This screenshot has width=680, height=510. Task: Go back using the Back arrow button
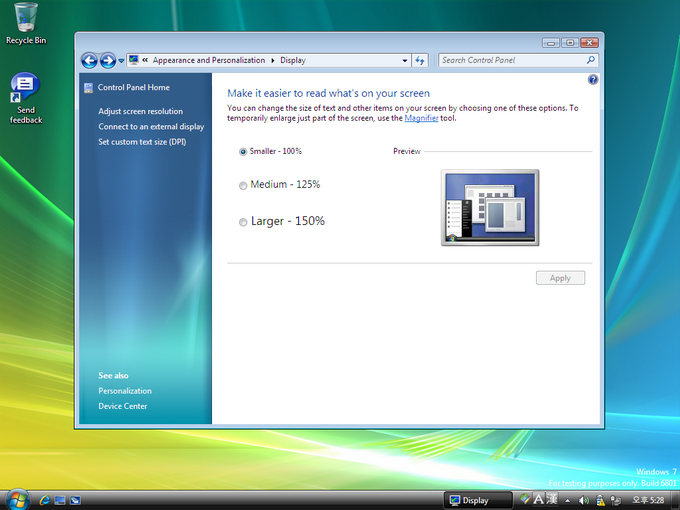coord(89,61)
